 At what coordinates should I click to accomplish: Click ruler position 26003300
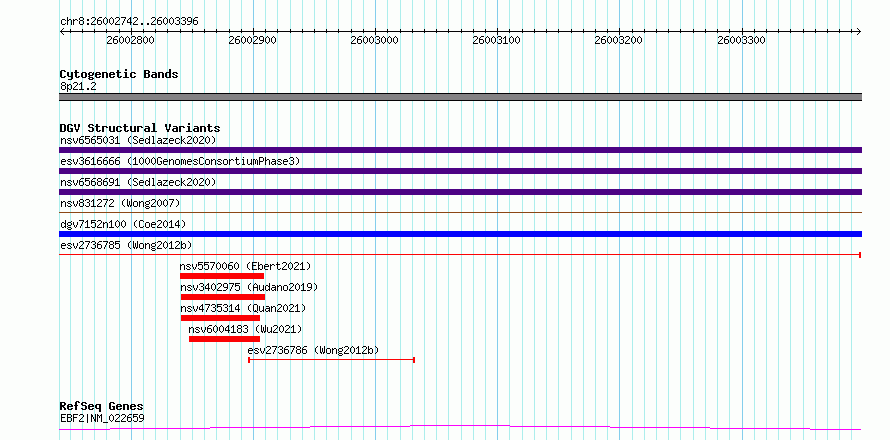[x=742, y=40]
